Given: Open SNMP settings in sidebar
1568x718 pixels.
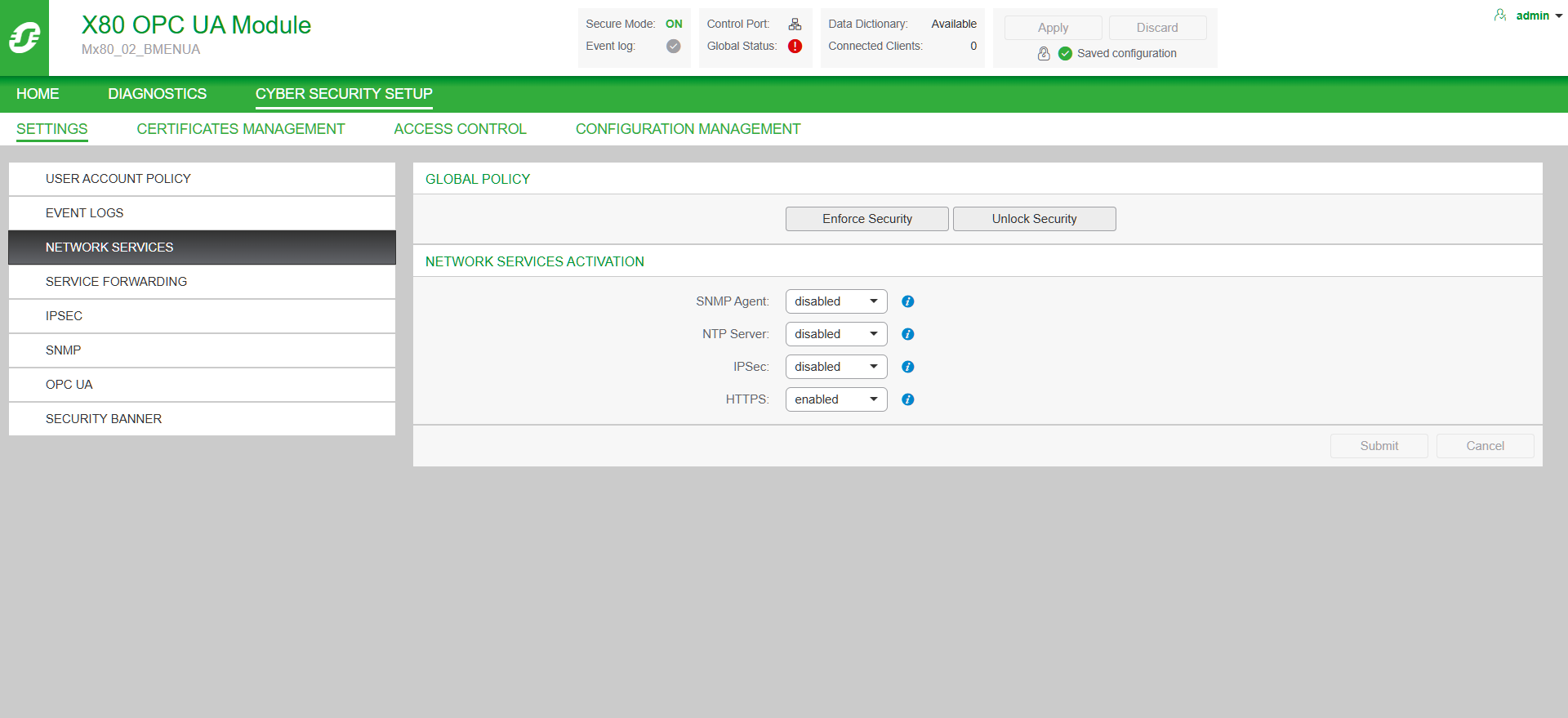Looking at the screenshot, I should [202, 350].
